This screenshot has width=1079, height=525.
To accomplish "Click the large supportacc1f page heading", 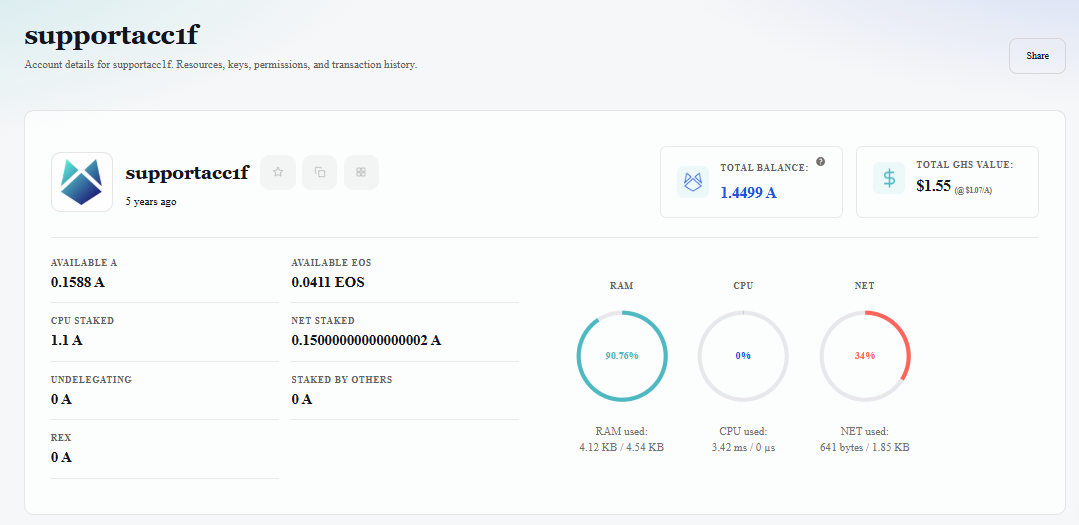I will pyautogui.click(x=111, y=36).
